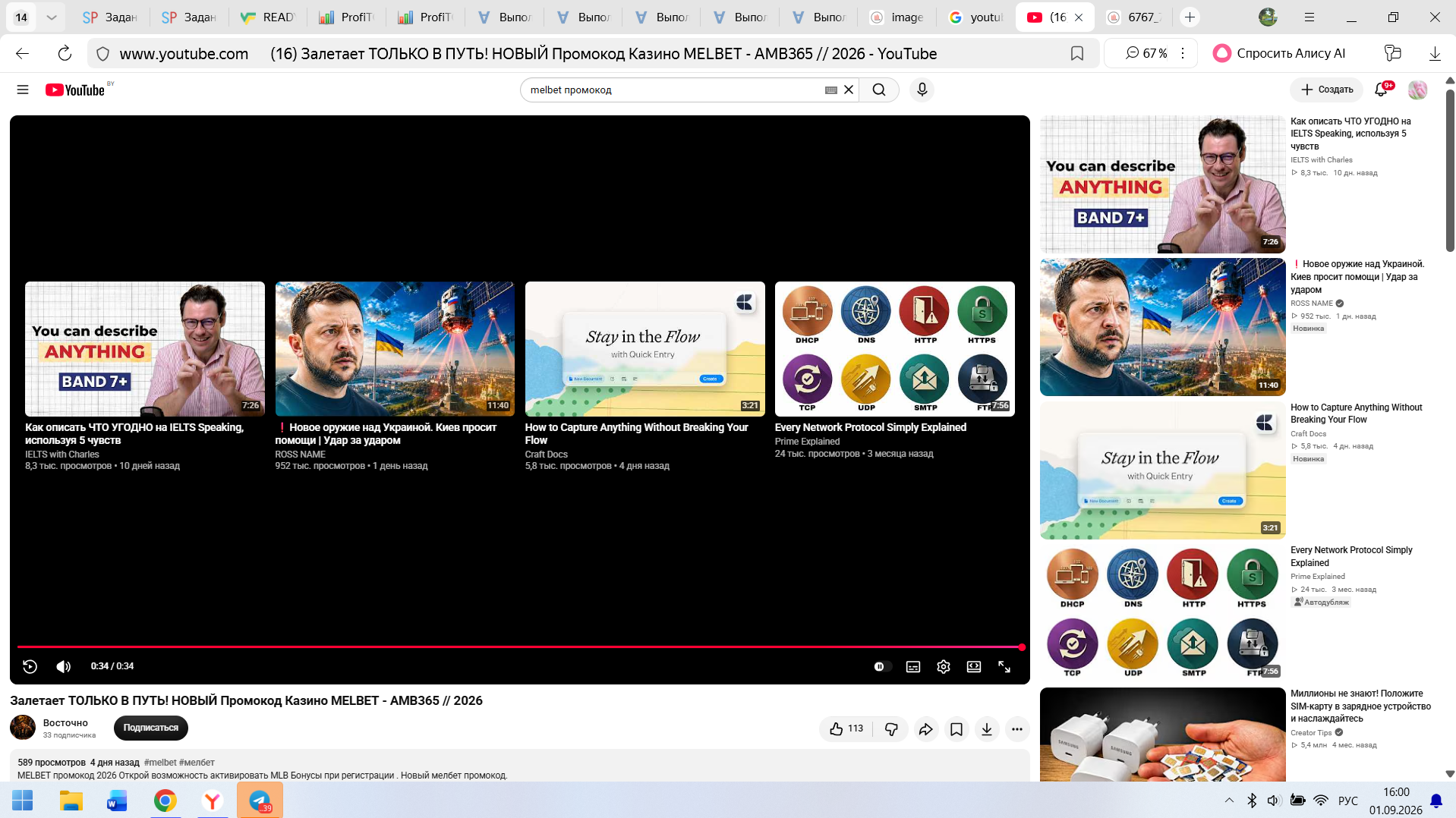Image resolution: width=1456 pixels, height=818 pixels.
Task: Open the YouTube notifications bell
Action: [1382, 90]
